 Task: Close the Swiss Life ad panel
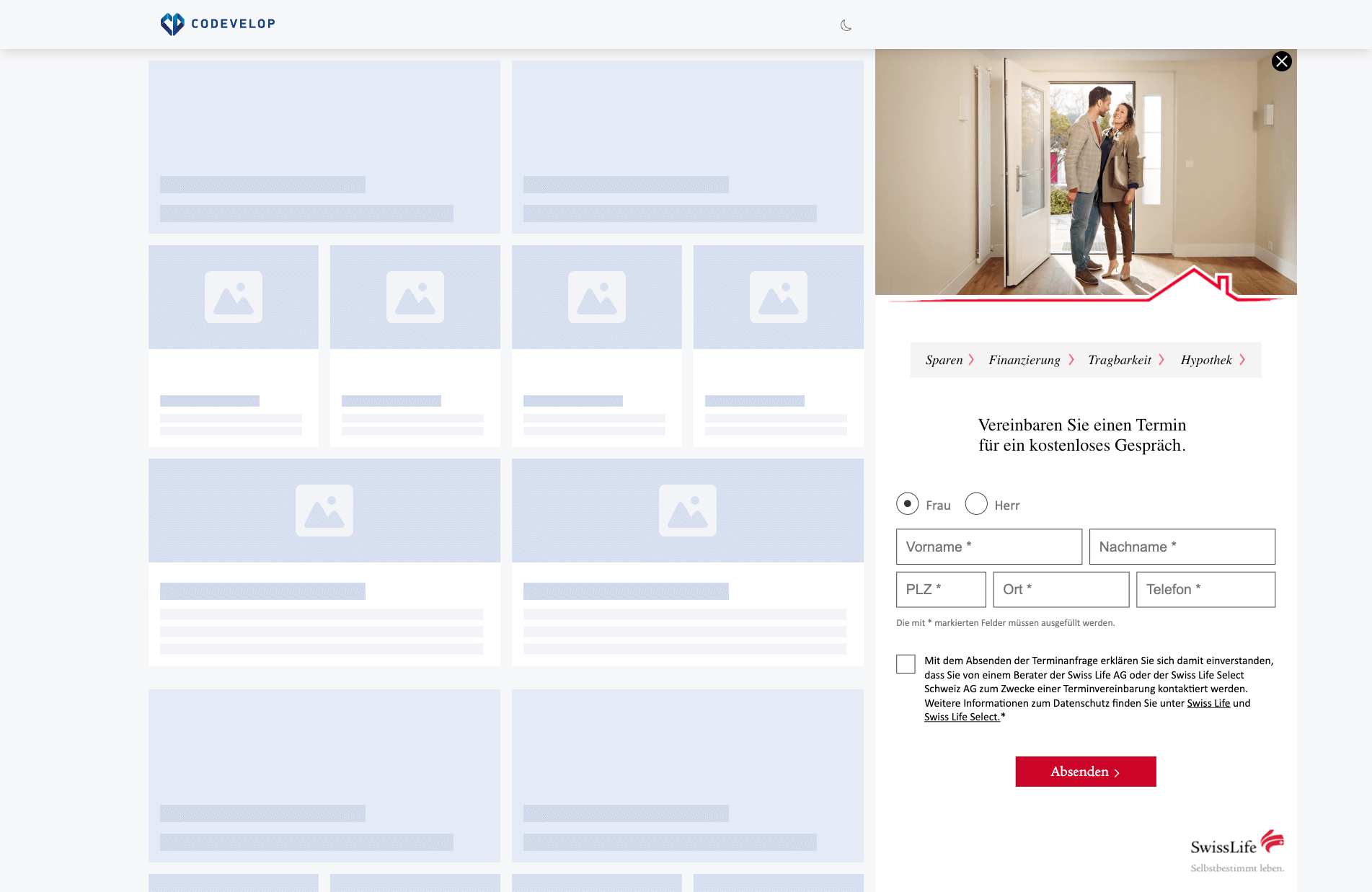pyautogui.click(x=1281, y=61)
